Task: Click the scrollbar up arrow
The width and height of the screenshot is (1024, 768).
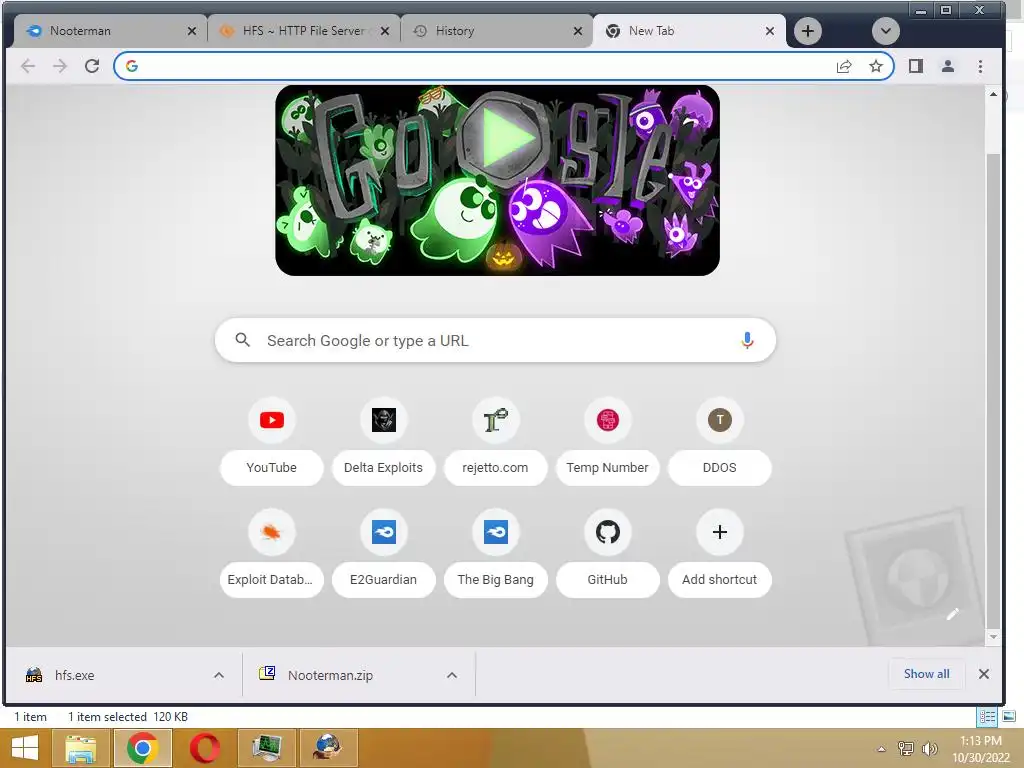Action: click(x=993, y=95)
